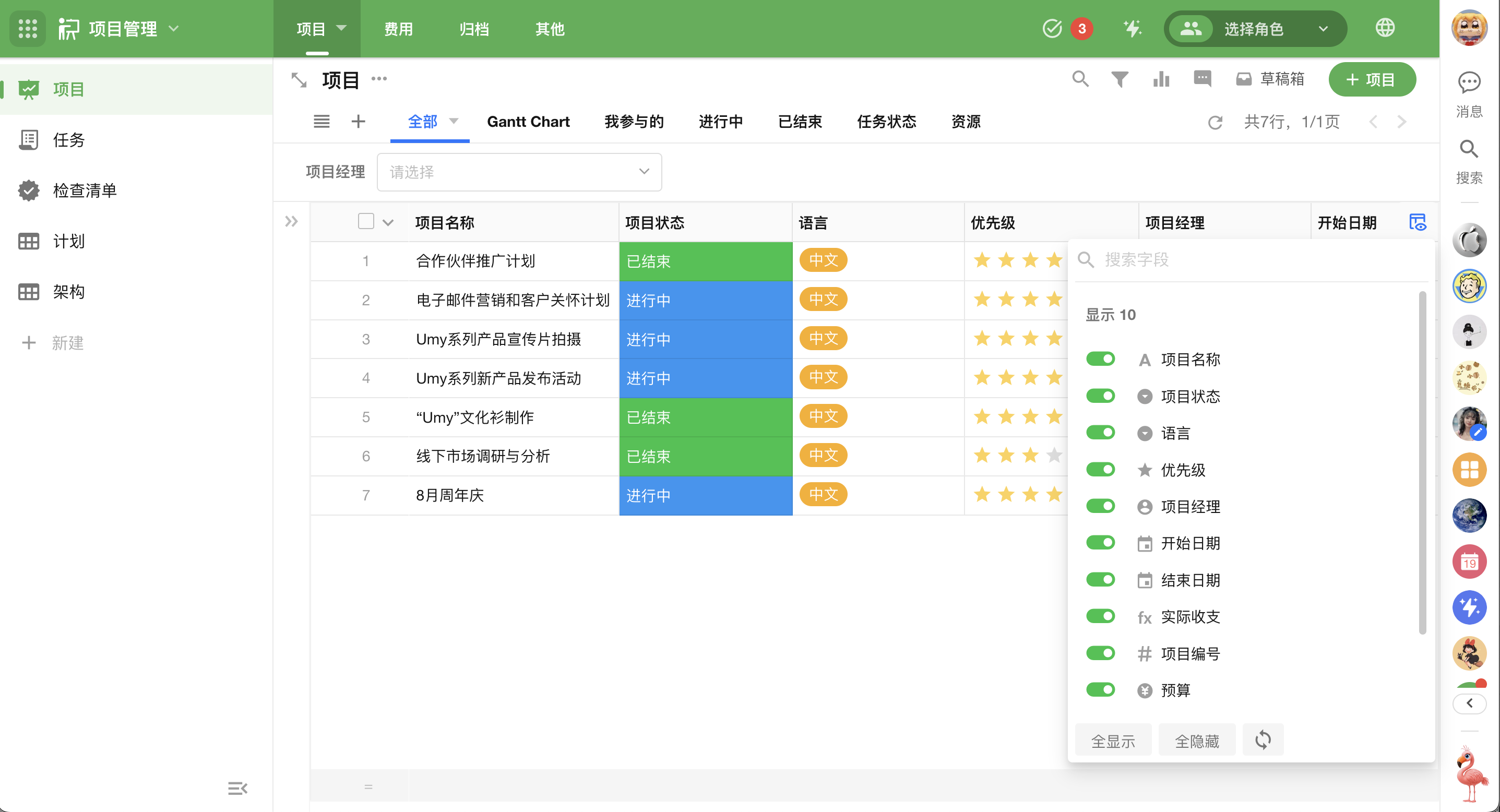1500x812 pixels.
Task: Click the green + 项目 button
Action: pos(1371,79)
